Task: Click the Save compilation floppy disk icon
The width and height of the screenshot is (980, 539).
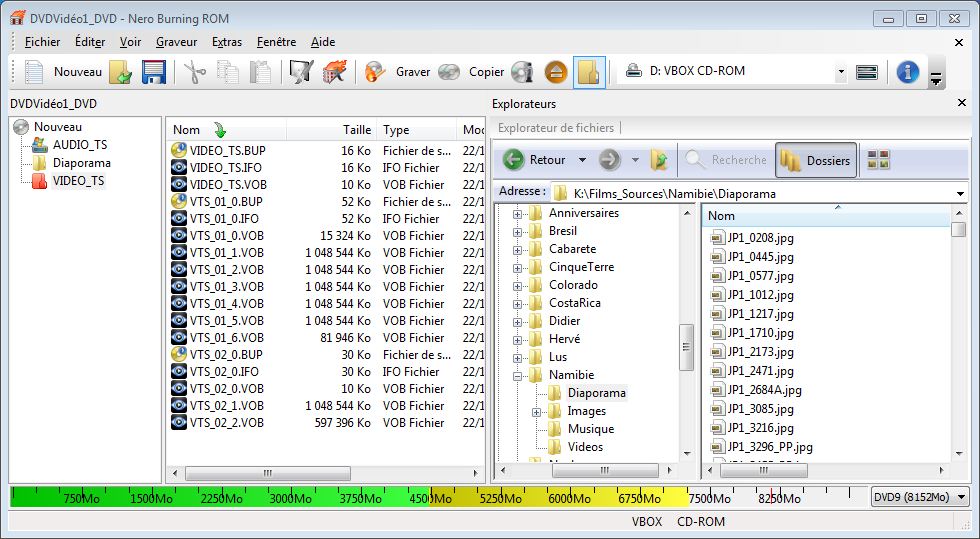Action: point(153,72)
